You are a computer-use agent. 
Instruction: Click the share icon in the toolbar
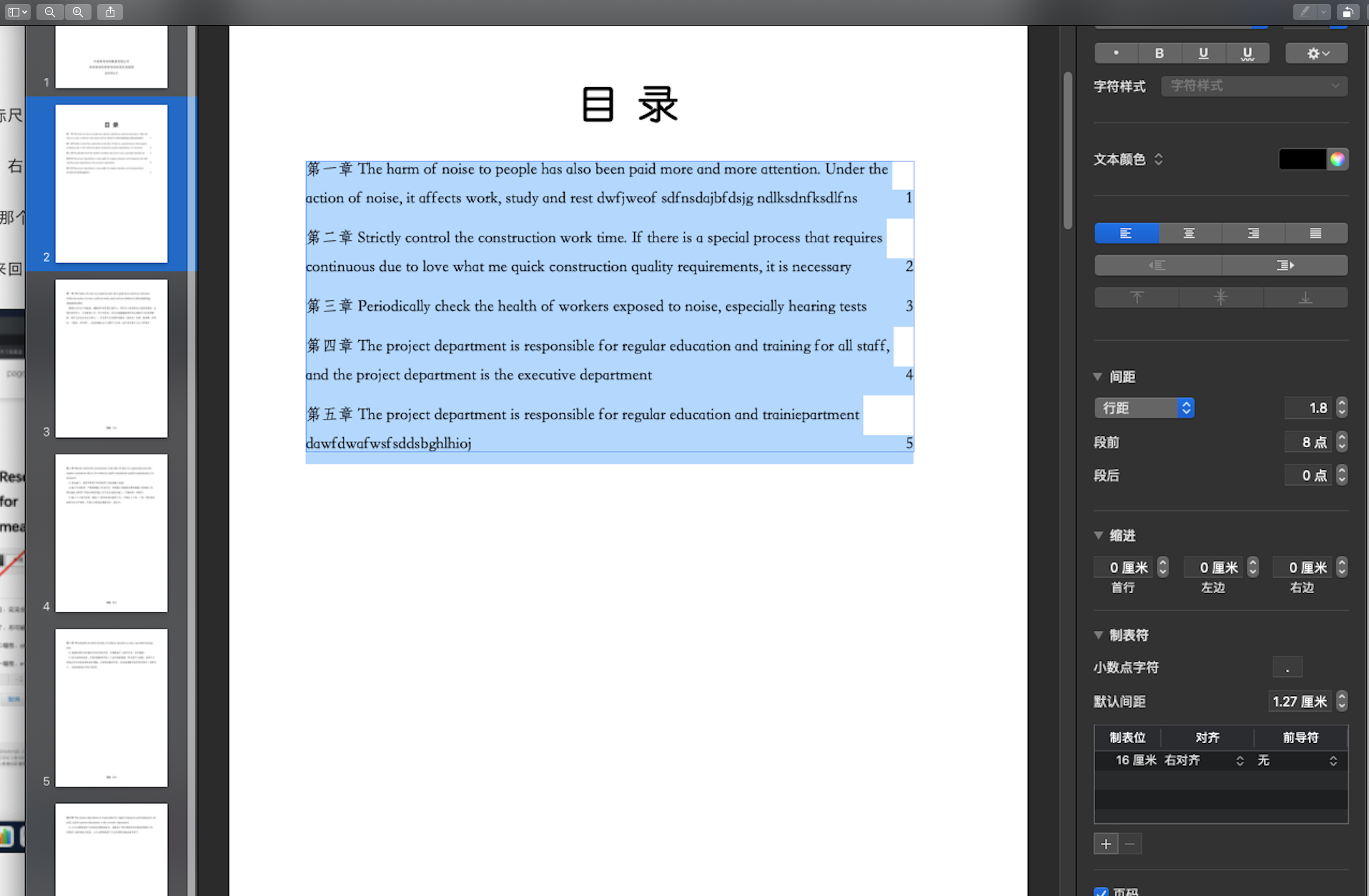pyautogui.click(x=110, y=11)
